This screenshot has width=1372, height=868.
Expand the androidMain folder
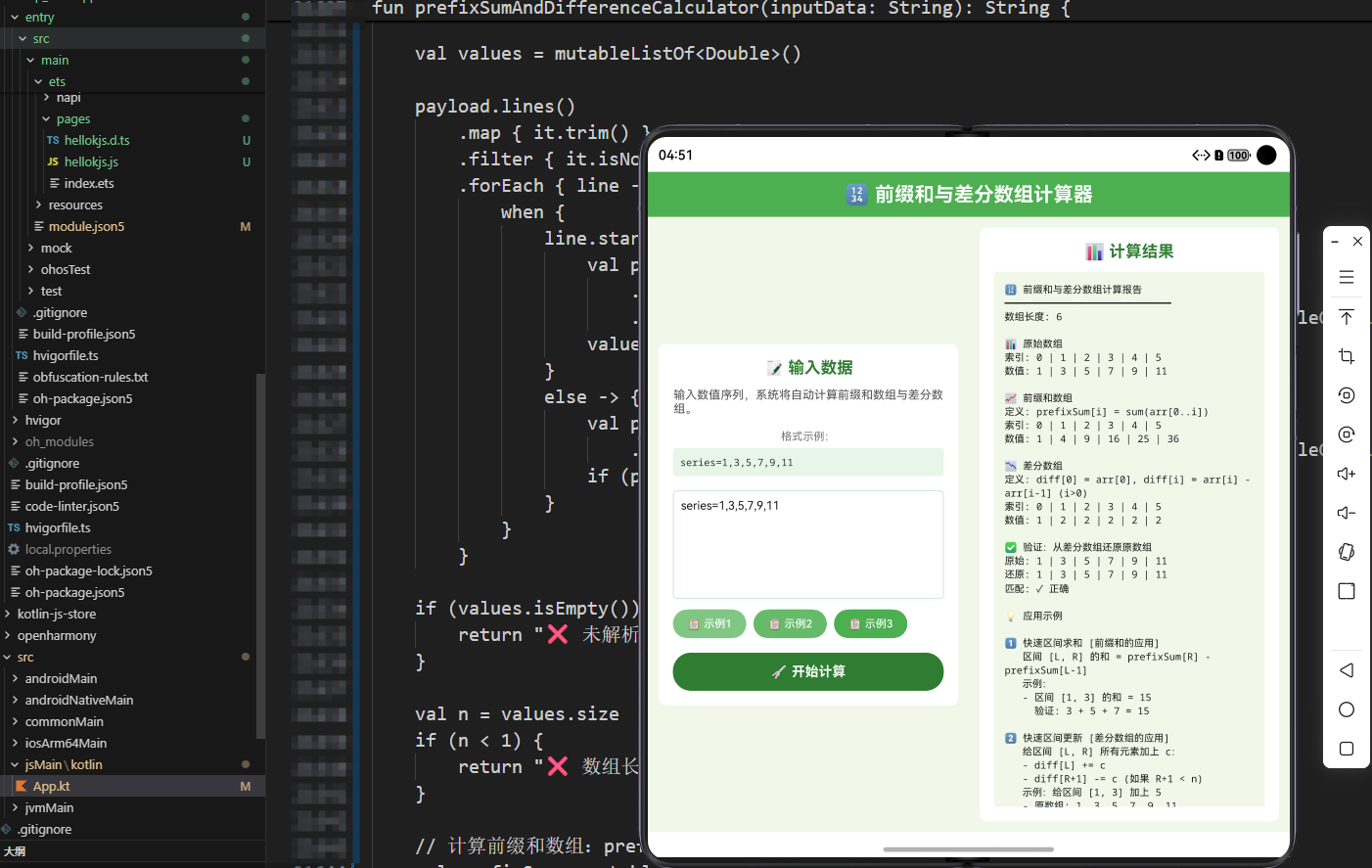[15, 678]
